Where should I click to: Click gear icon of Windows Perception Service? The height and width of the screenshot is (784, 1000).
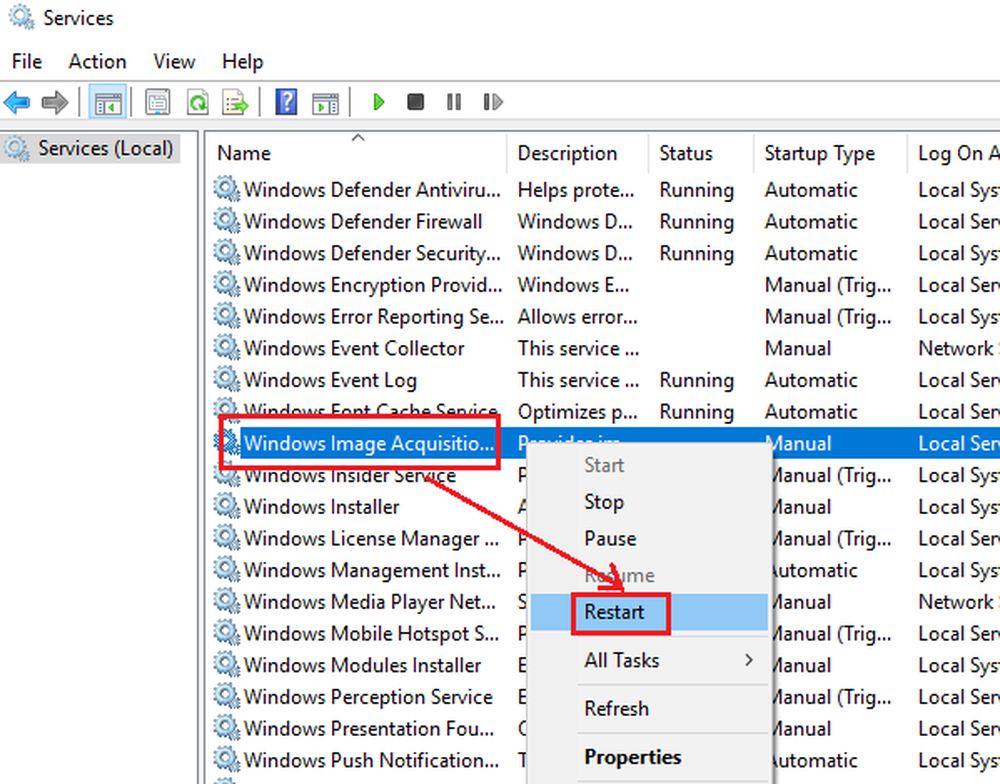pyautogui.click(x=226, y=696)
